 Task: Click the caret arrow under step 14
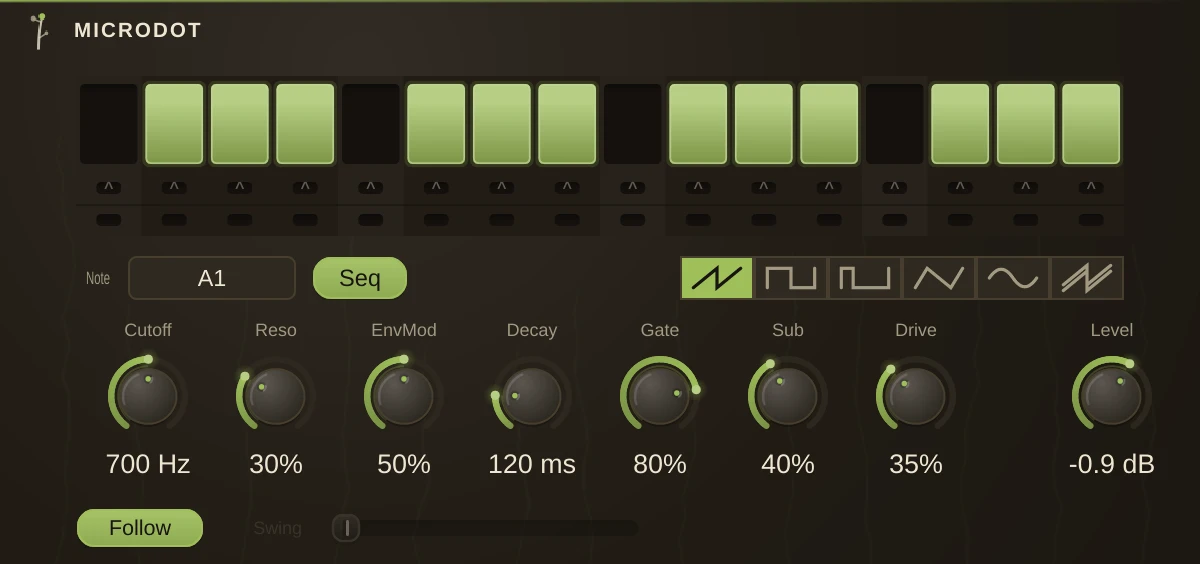tap(960, 187)
